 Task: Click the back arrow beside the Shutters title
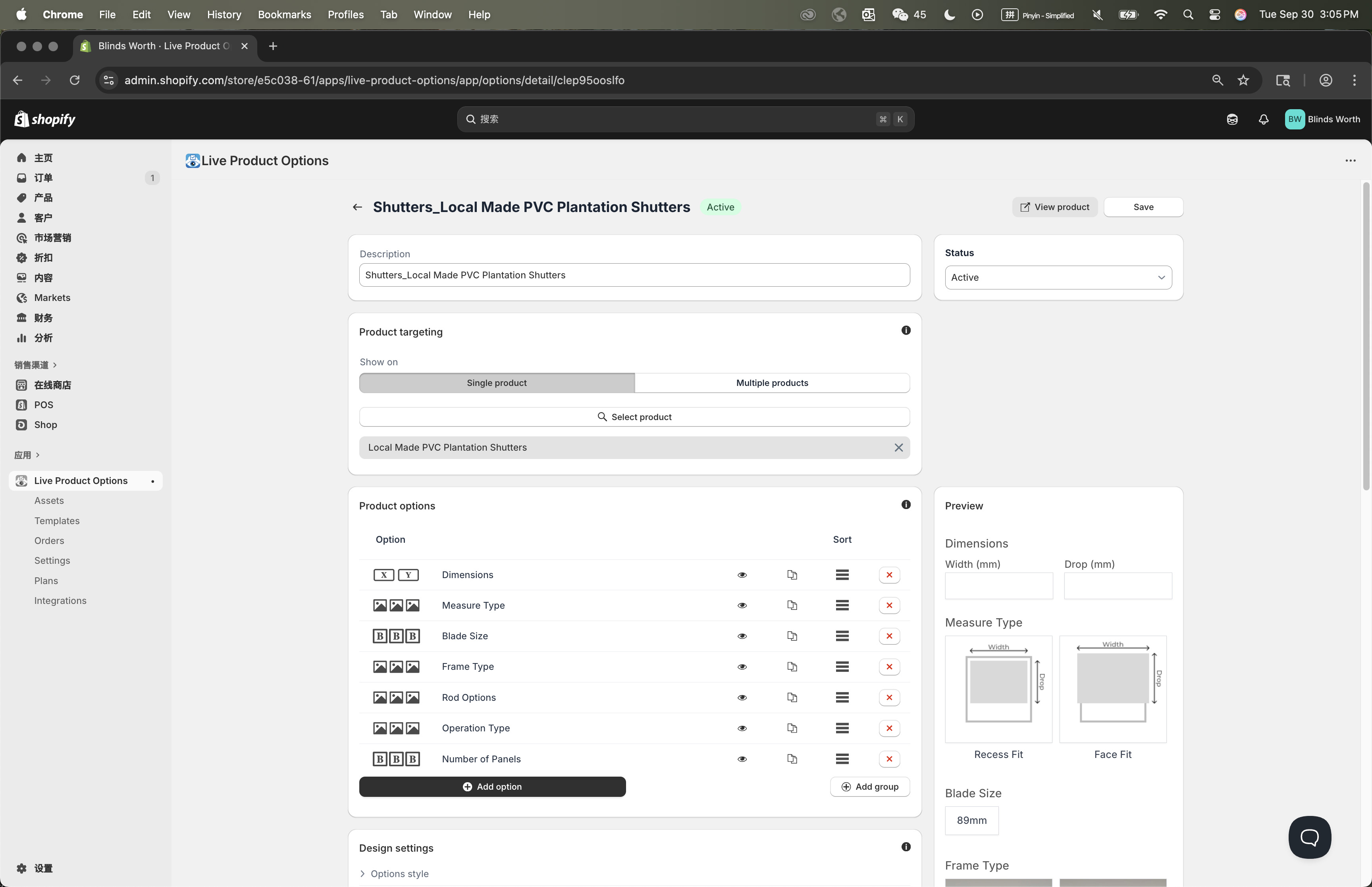tap(358, 207)
